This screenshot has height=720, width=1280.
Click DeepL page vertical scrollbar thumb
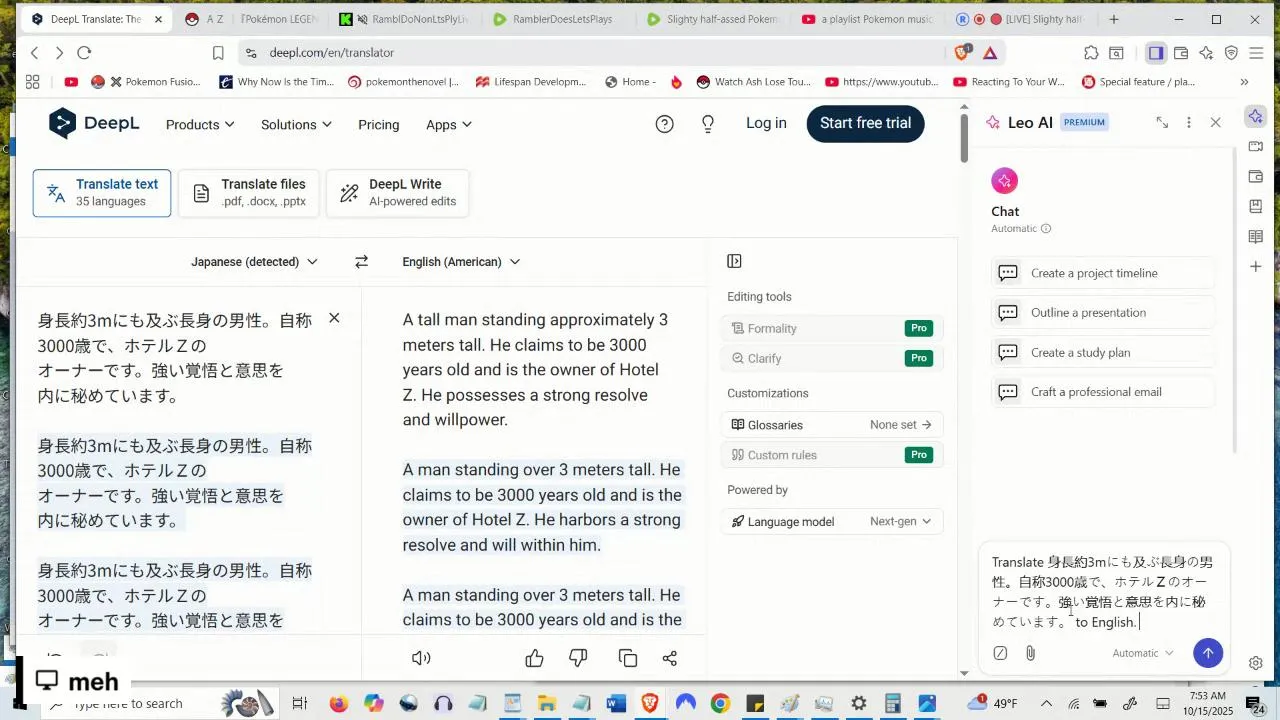click(964, 137)
